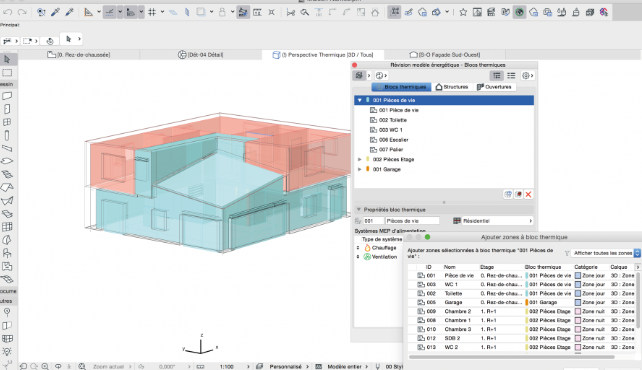
Task: Select the Curtain Wall tool in toolbox
Action: [x=7, y=227]
